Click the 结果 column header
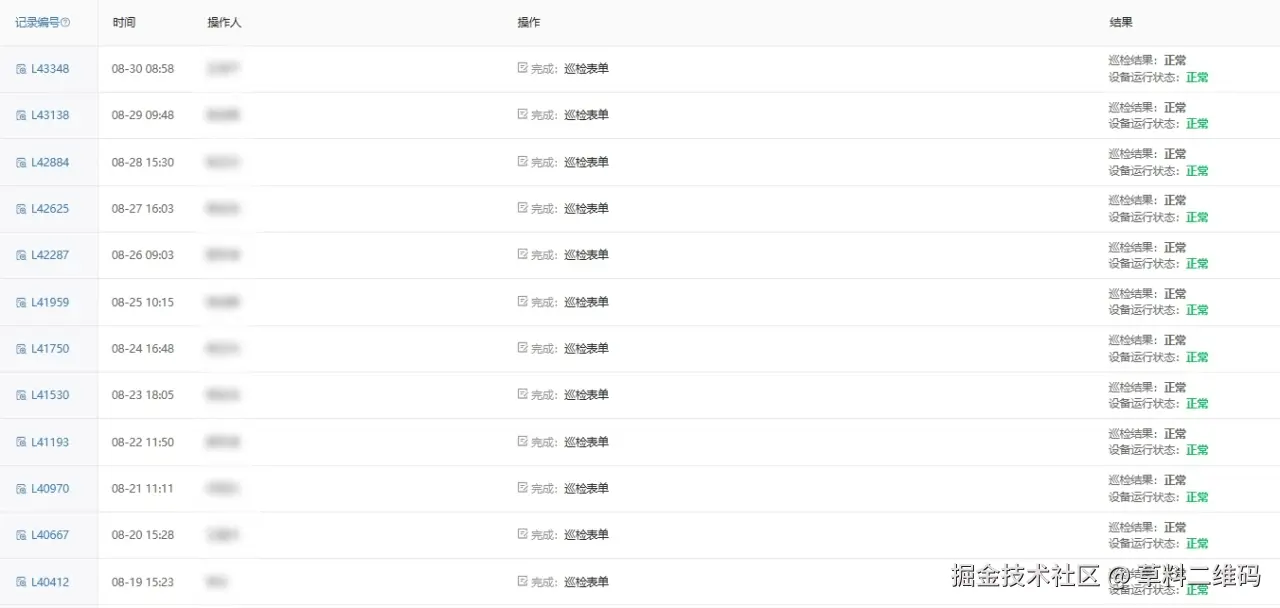The image size is (1280, 608). 1121,22
